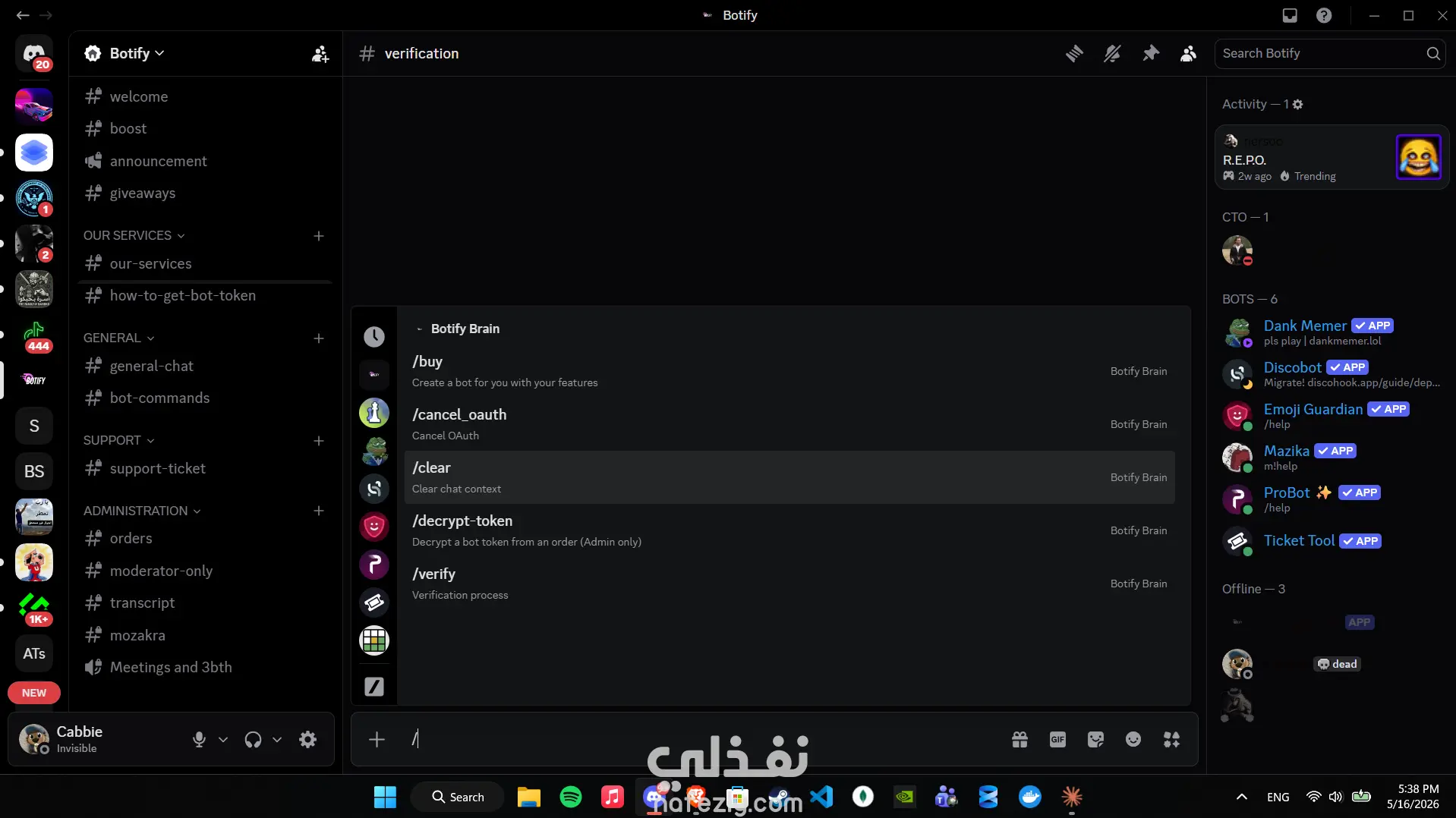Open the emoji picker
1456x818 pixels.
(x=1133, y=739)
